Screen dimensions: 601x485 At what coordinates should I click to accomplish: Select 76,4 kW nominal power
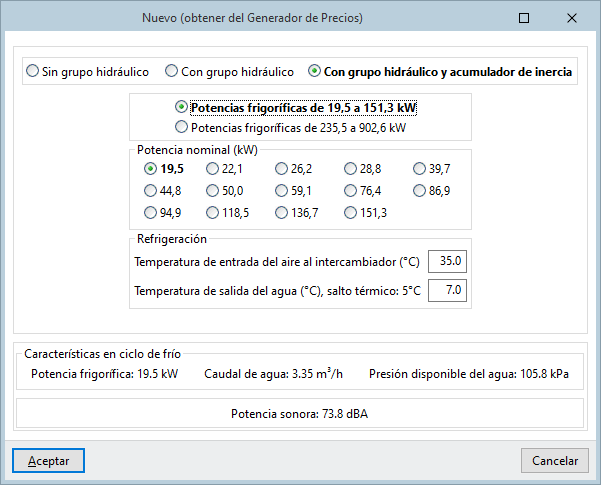tap(351, 190)
